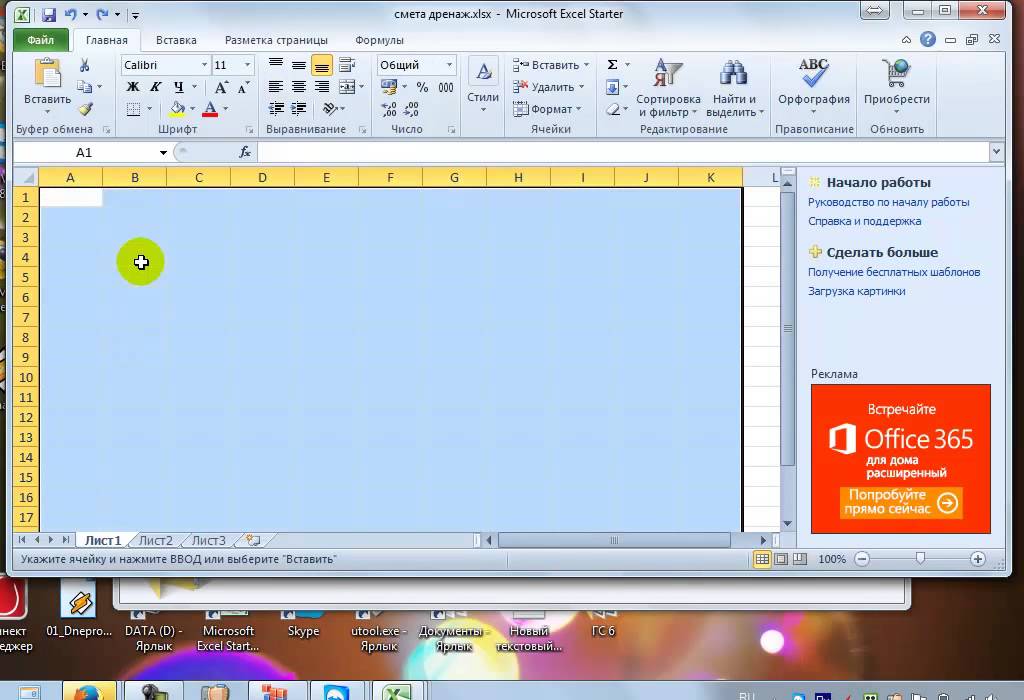Image resolution: width=1024 pixels, height=700 pixels.
Task: Decrease indent in alignment group
Action: [276, 108]
